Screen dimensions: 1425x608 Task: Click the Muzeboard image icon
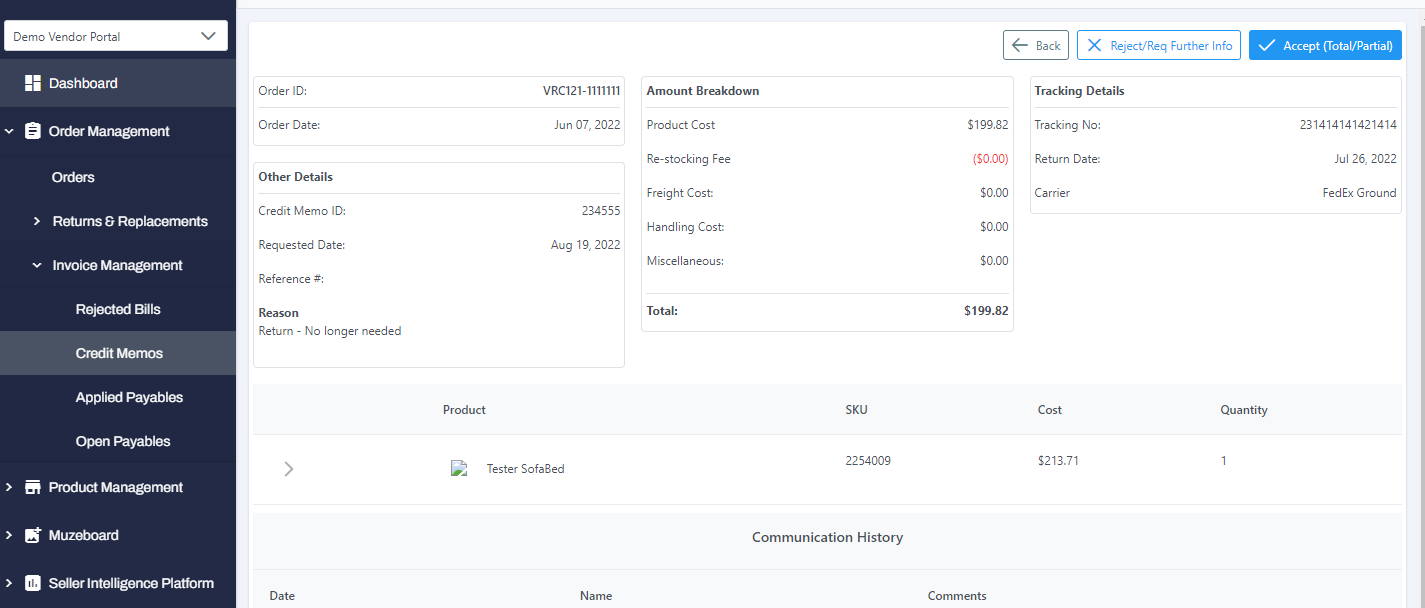pyautogui.click(x=33, y=535)
